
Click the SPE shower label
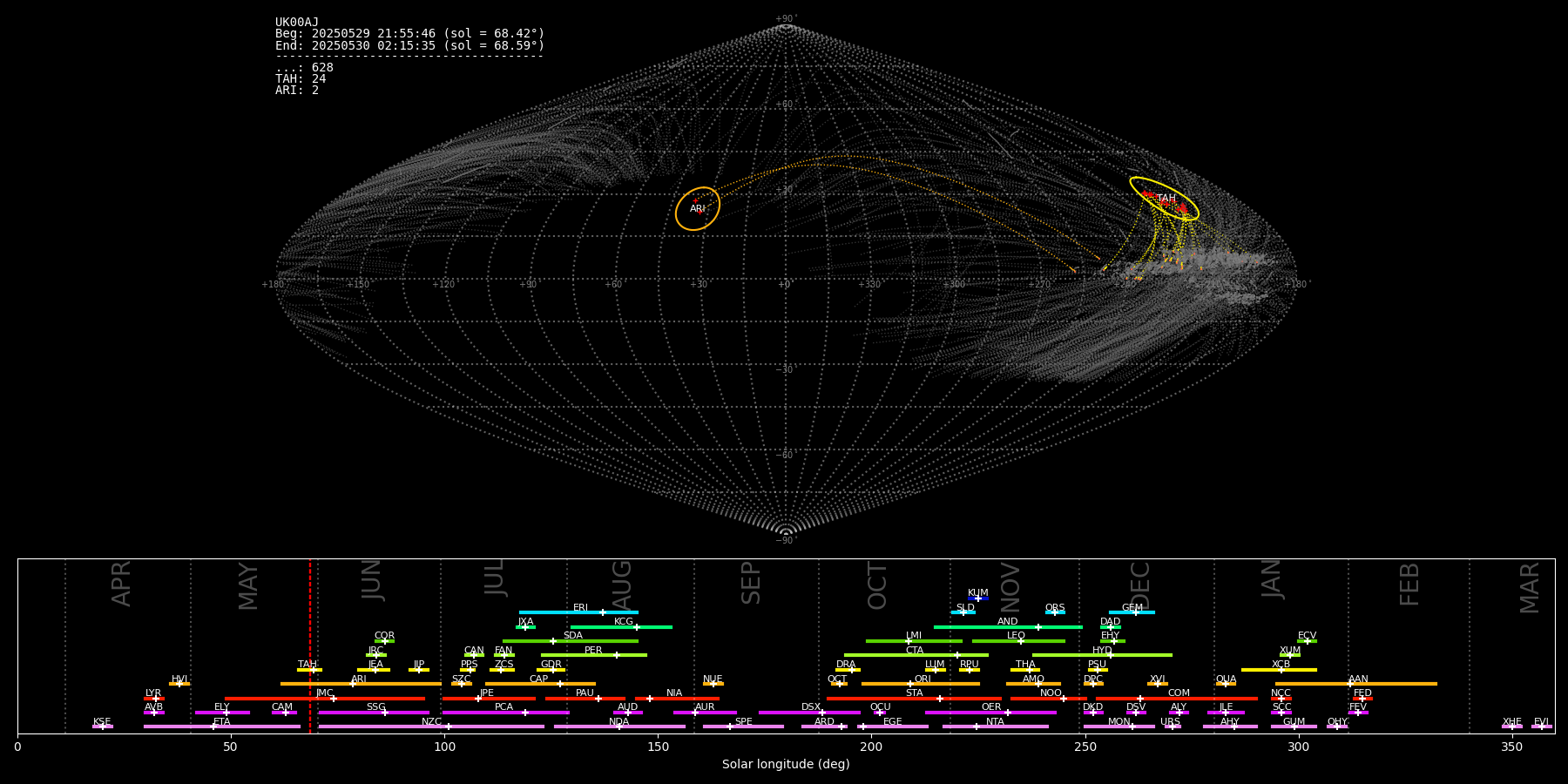pos(744,722)
